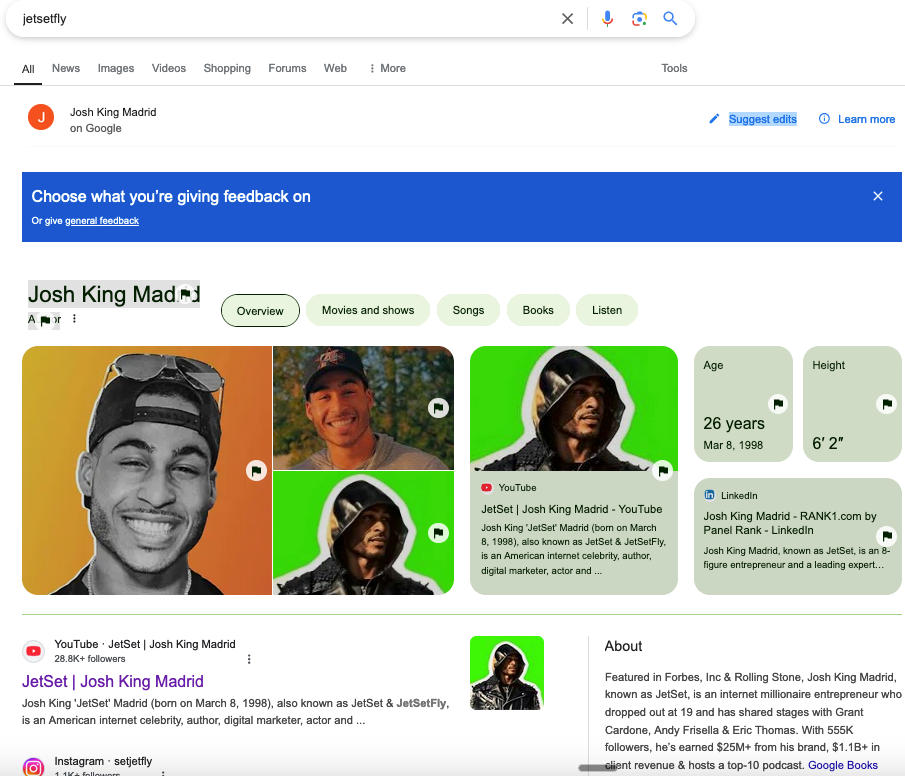Viewport: 905px width, 776px height.
Task: Switch to the News tab
Action: tap(66, 68)
